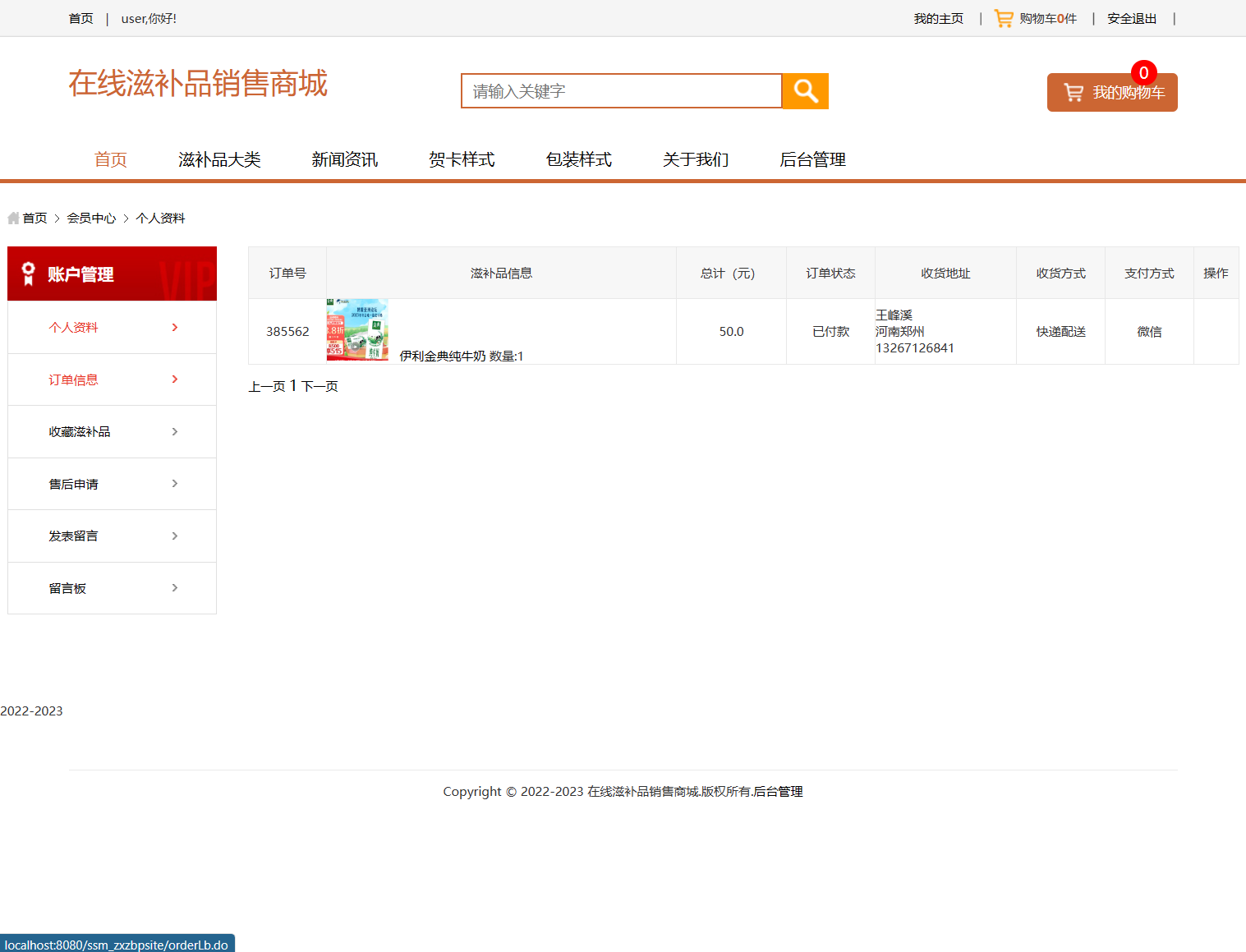
Task: Click the home icon in the breadcrumb
Action: click(12, 217)
